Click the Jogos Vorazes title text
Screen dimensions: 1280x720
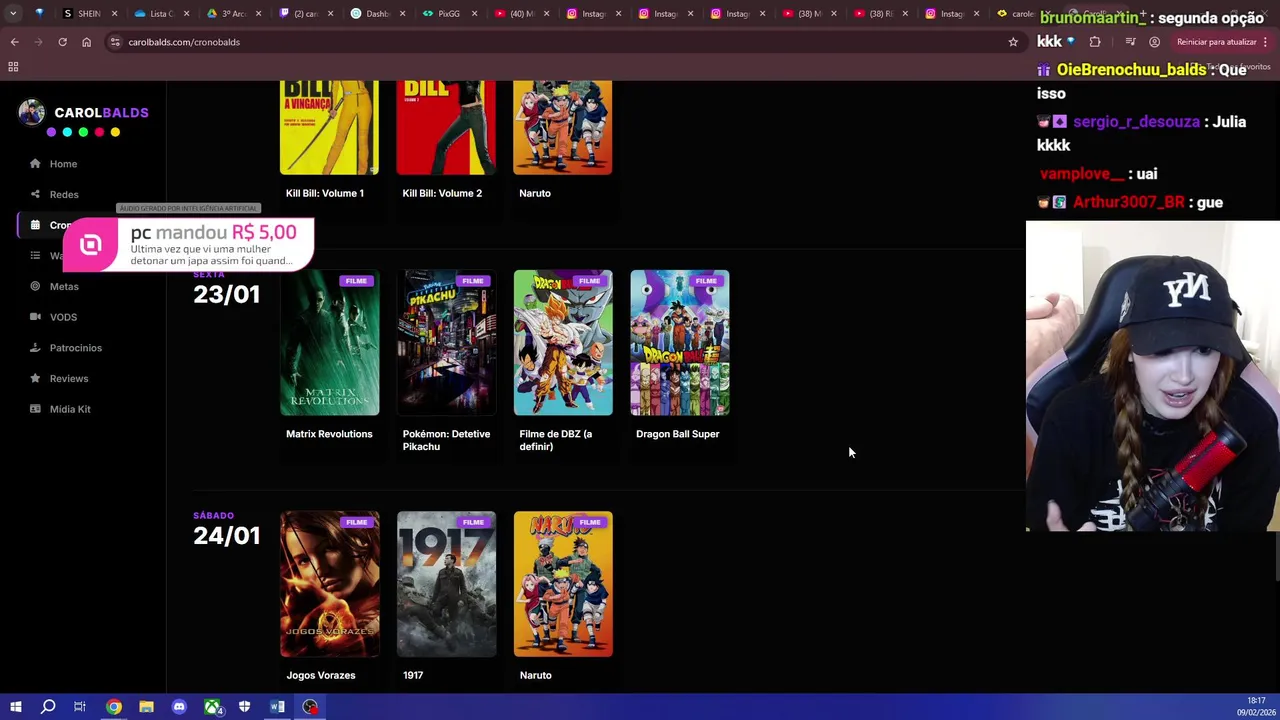[321, 675]
